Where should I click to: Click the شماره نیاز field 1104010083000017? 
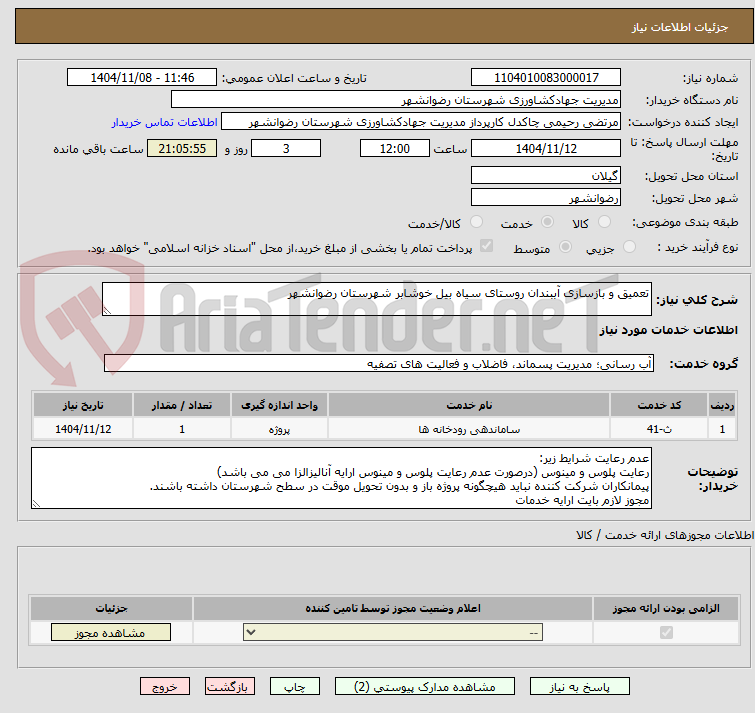coord(546,78)
